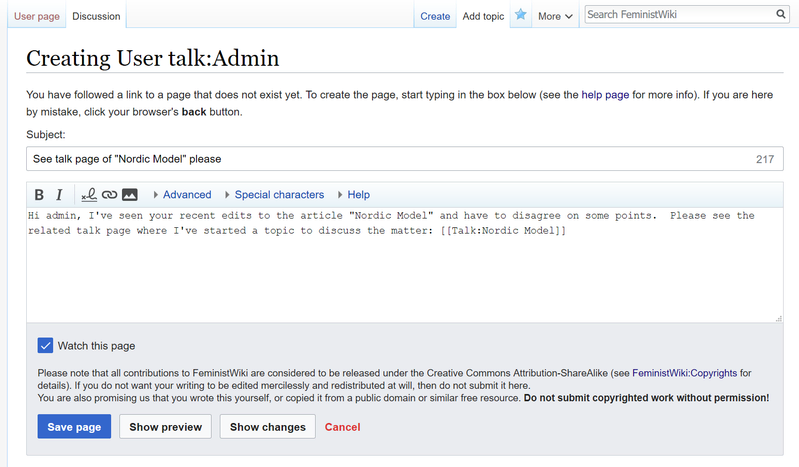
Task: Open the FeministWiki:Copyrights link
Action: pos(684,373)
